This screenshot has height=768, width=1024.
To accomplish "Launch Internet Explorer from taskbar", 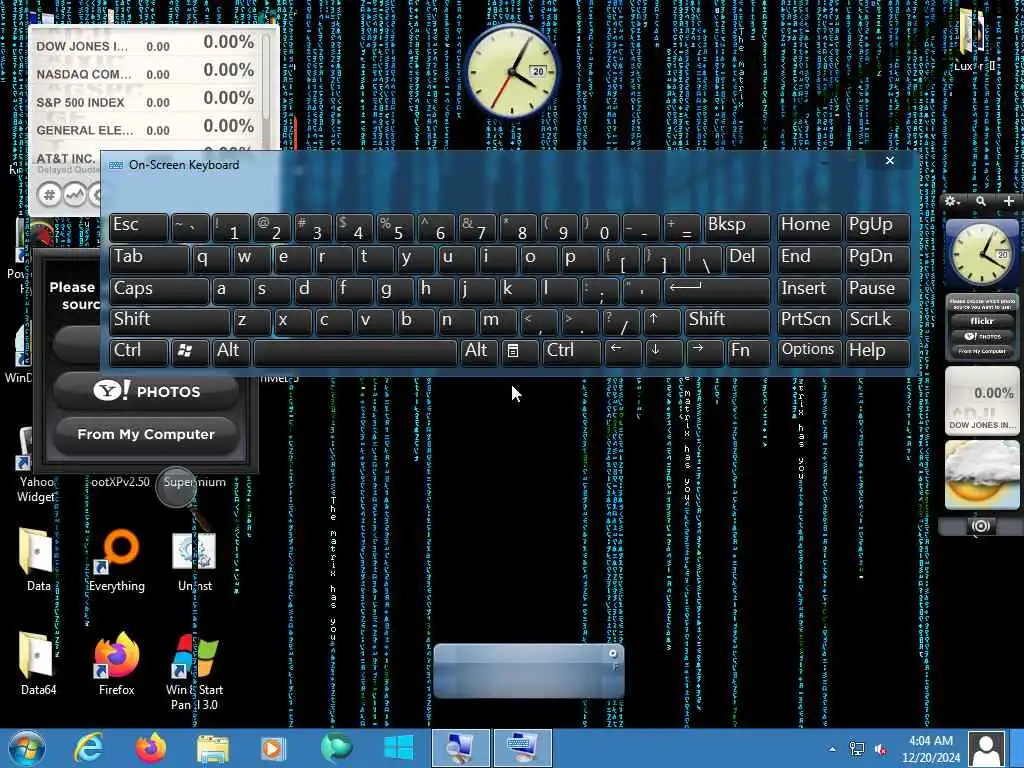I will (x=88, y=748).
